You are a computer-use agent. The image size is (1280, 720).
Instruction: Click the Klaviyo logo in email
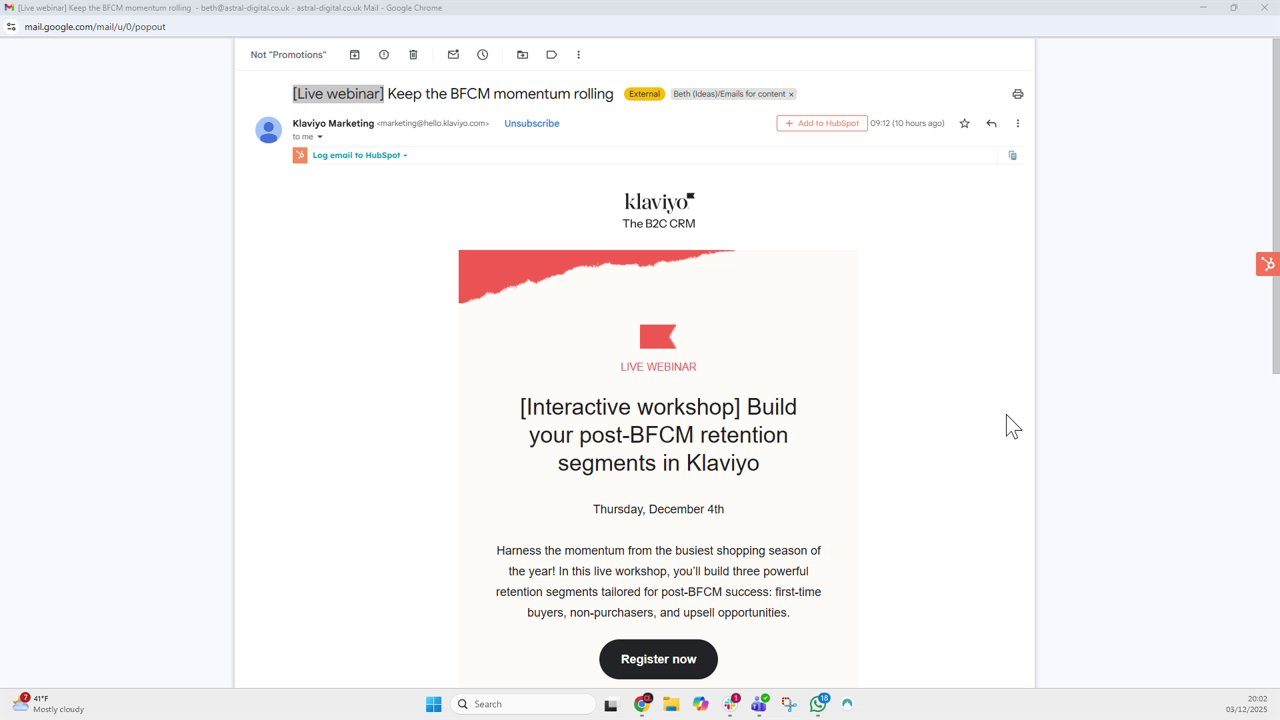point(659,202)
